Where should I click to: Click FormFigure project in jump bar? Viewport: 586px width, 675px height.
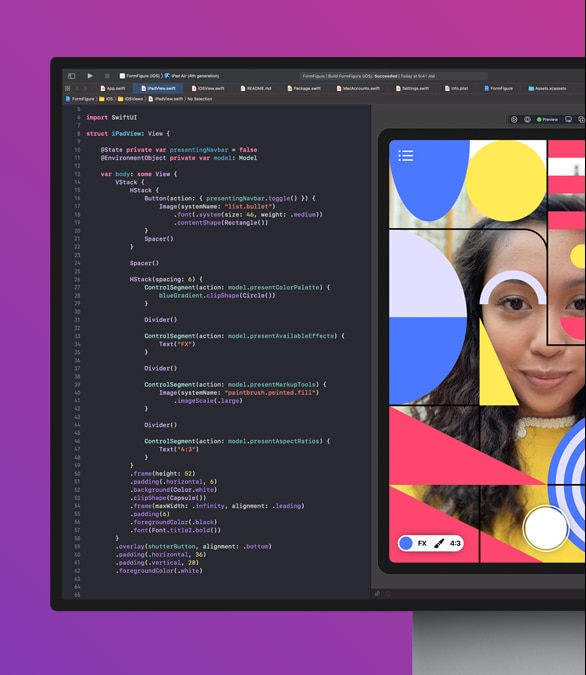tap(80, 99)
